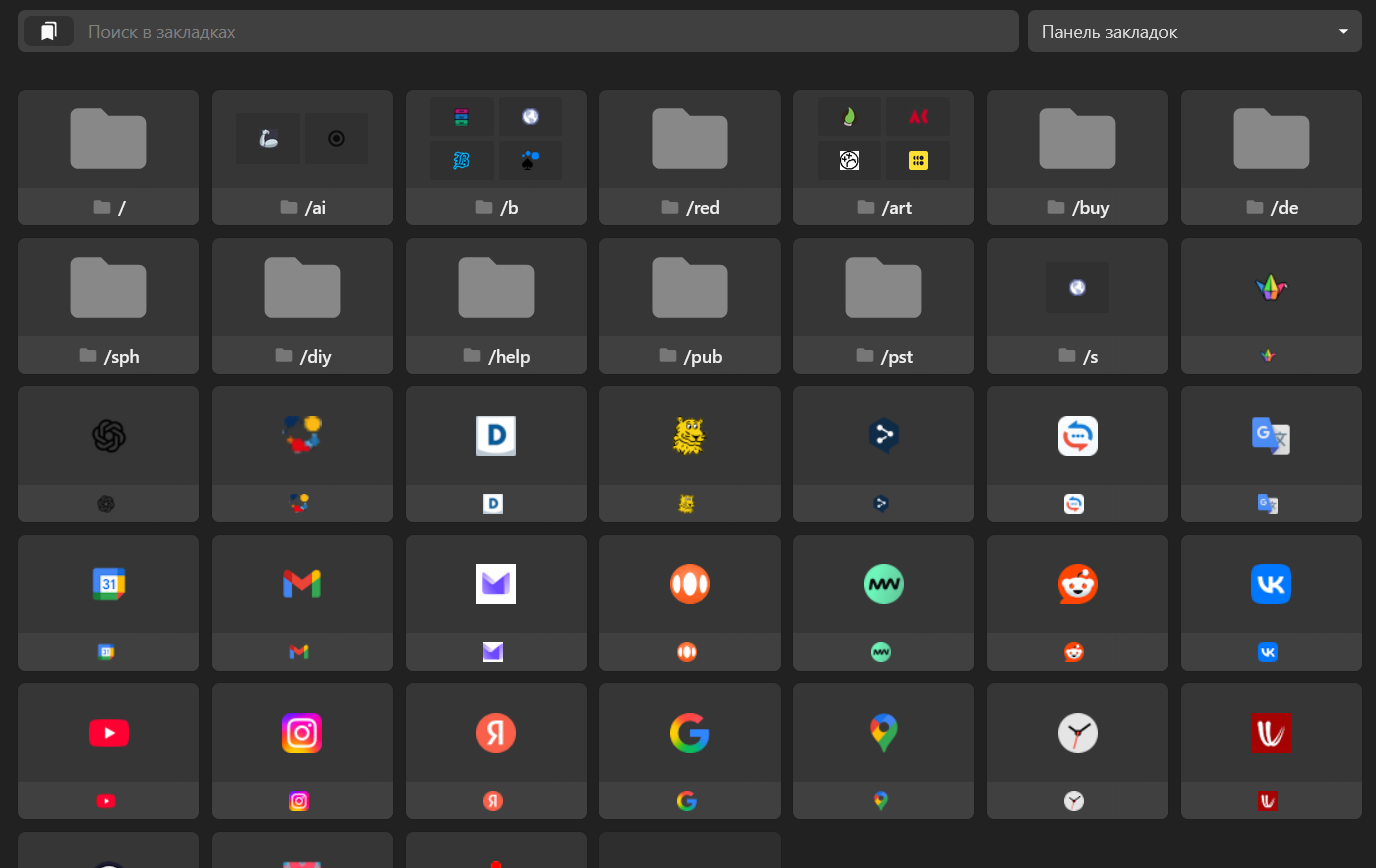Open the YouTube bookmark tile
The width and height of the screenshot is (1376, 868).
(108, 733)
